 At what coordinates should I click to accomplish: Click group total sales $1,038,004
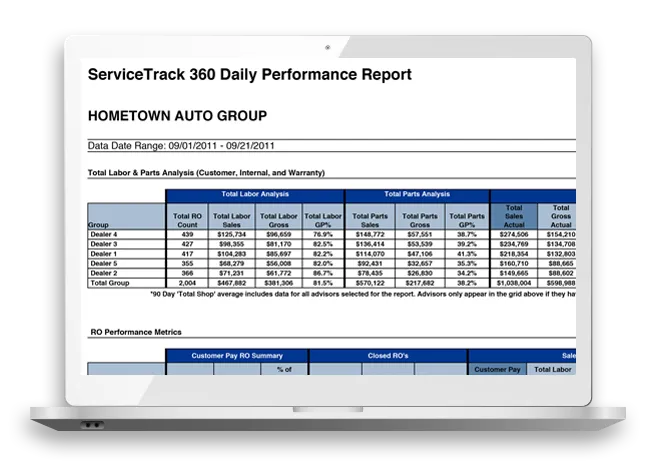click(x=514, y=283)
